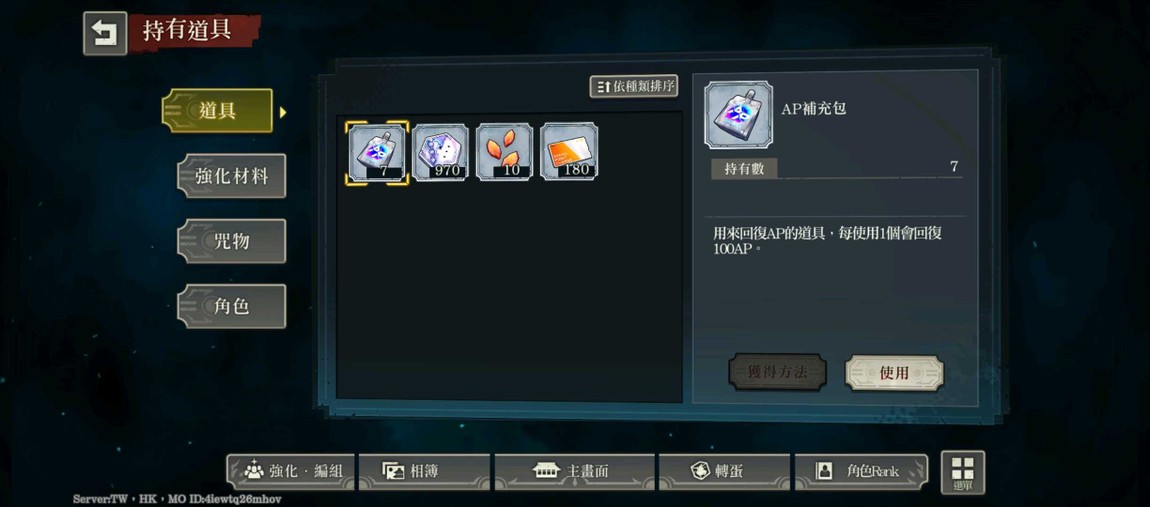This screenshot has width=1150, height=507.
Task: Click the 持有數 quantity row
Action: (836, 168)
